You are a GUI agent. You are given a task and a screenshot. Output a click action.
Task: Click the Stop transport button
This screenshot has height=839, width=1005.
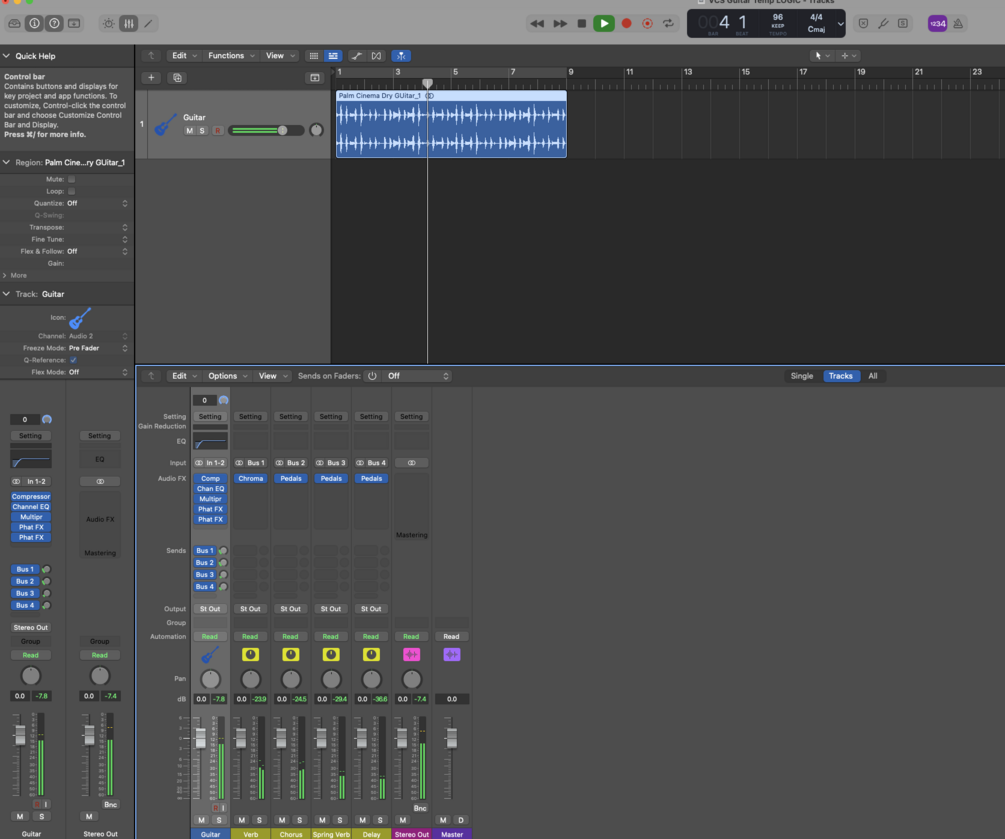(x=582, y=24)
